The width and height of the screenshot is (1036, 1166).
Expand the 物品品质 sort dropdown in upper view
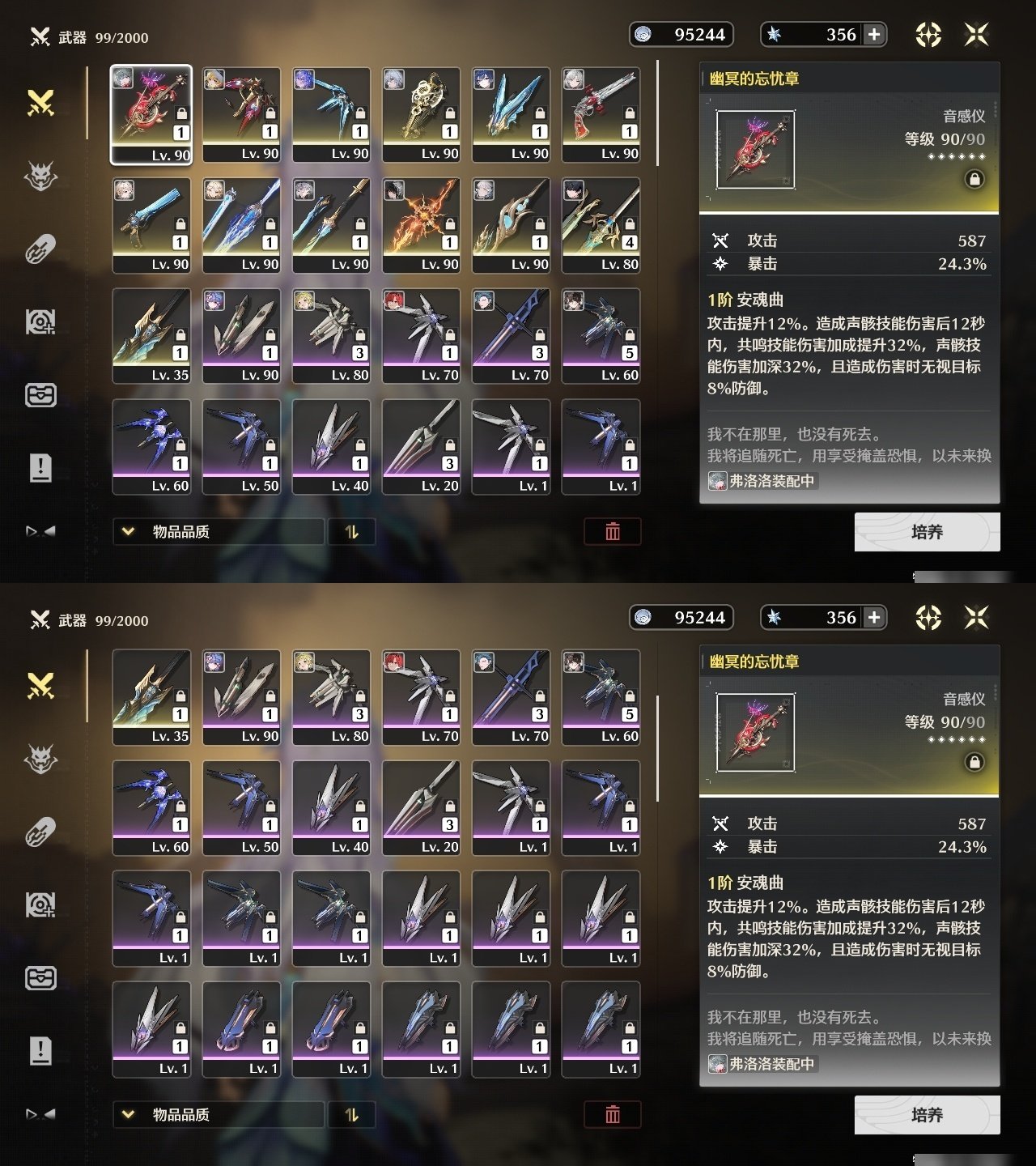tap(219, 531)
